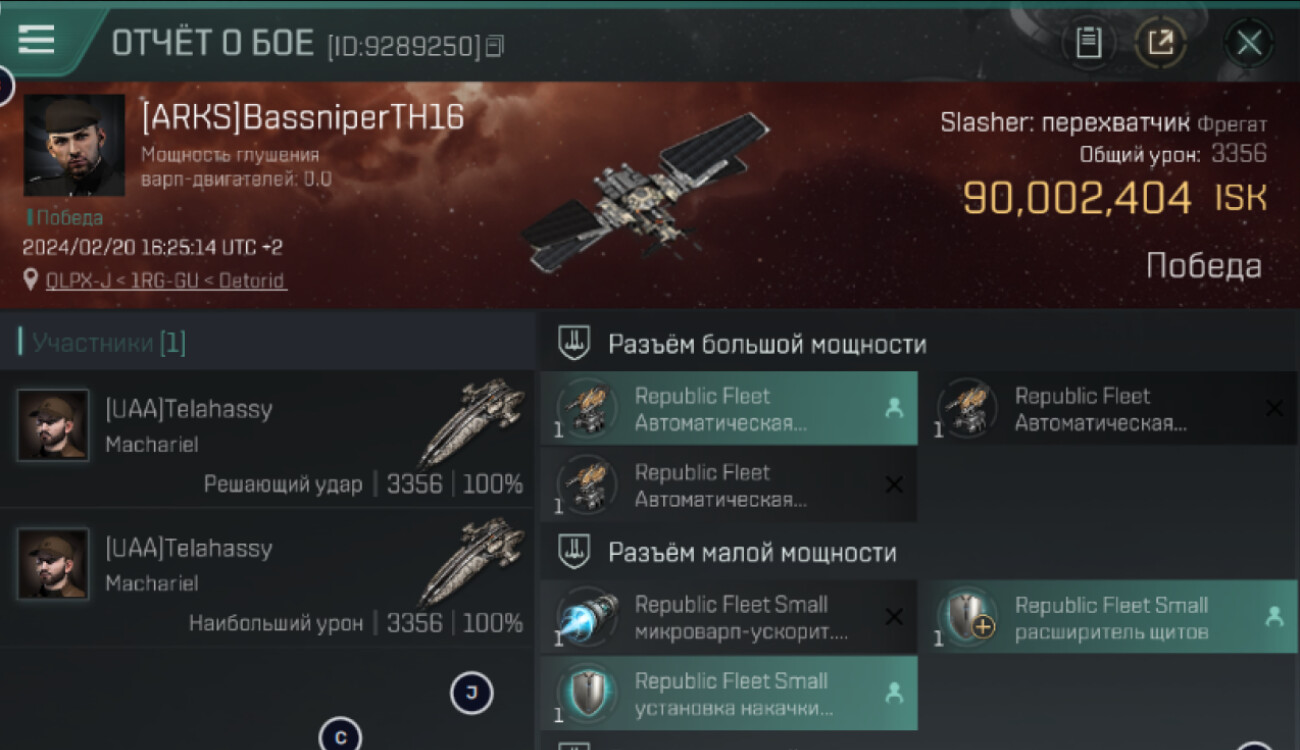Click the round J button
The height and width of the screenshot is (750, 1300).
(x=472, y=693)
